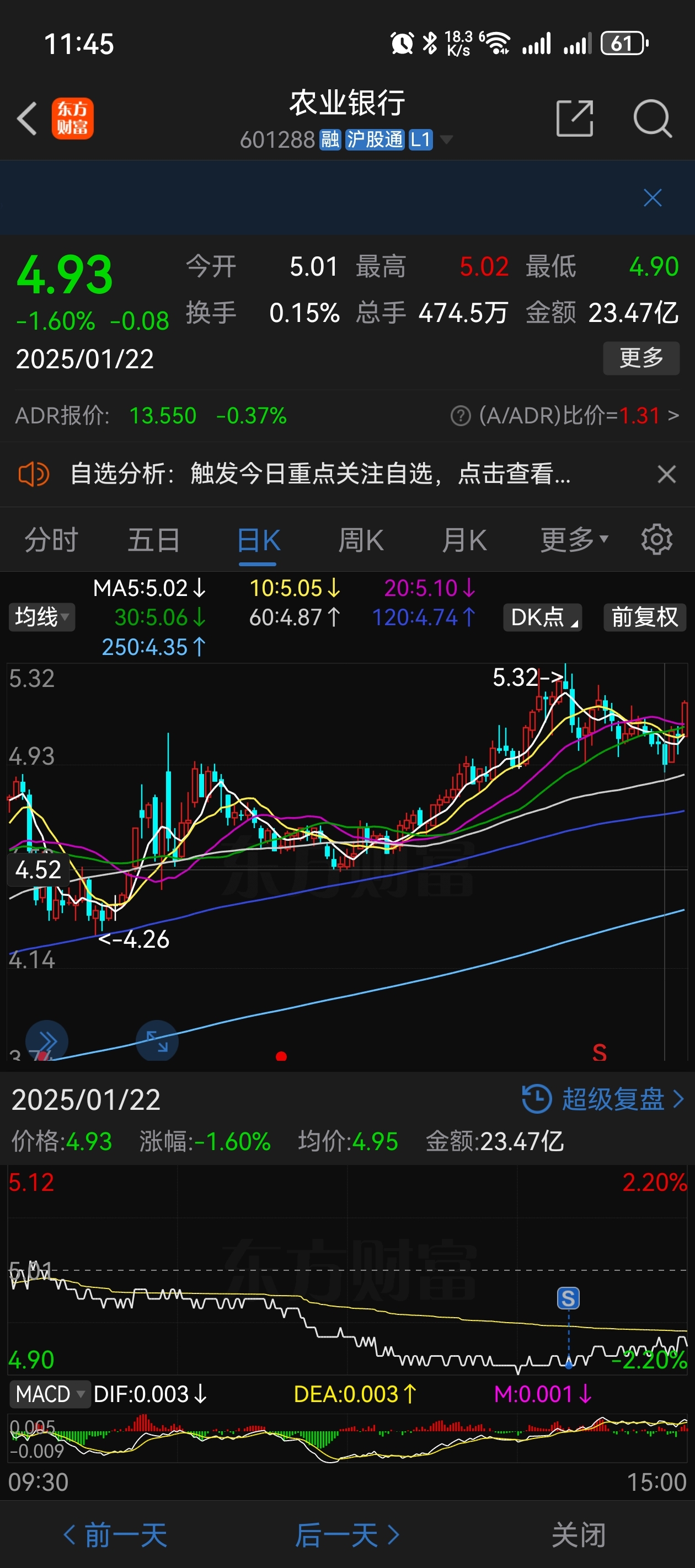
Task: Tap the DIF:0.003 MACD value
Action: point(151,1394)
